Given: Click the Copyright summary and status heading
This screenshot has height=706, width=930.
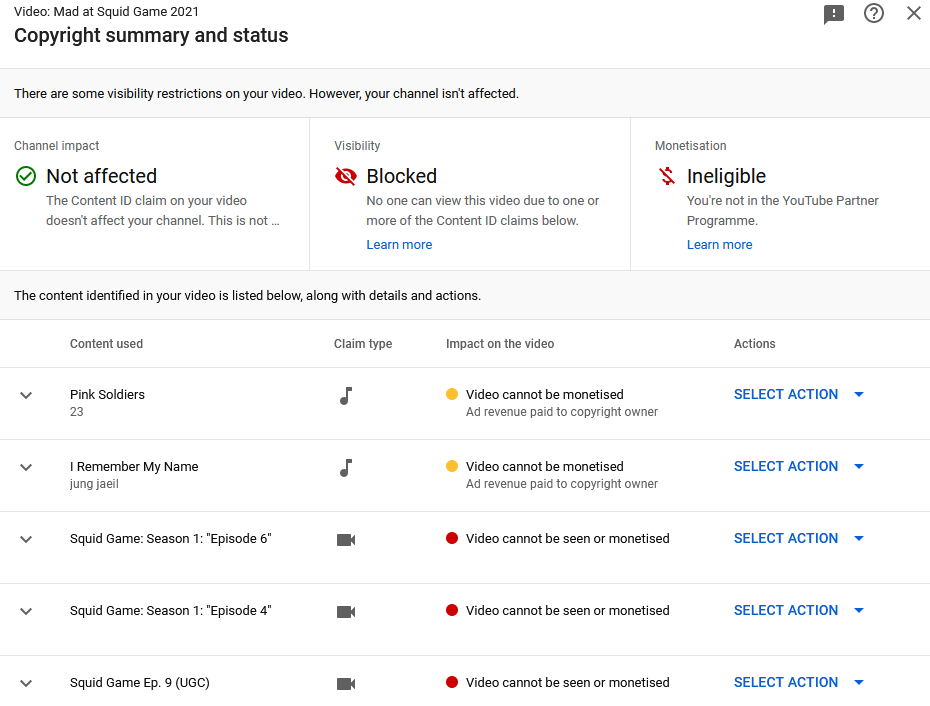Looking at the screenshot, I should tap(151, 36).
